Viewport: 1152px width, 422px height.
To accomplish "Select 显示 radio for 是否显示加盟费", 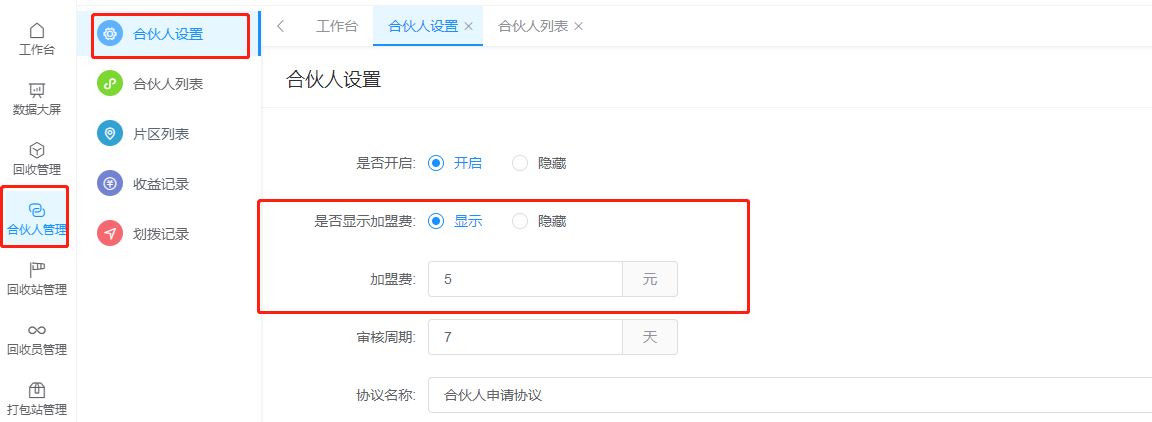I will [436, 221].
